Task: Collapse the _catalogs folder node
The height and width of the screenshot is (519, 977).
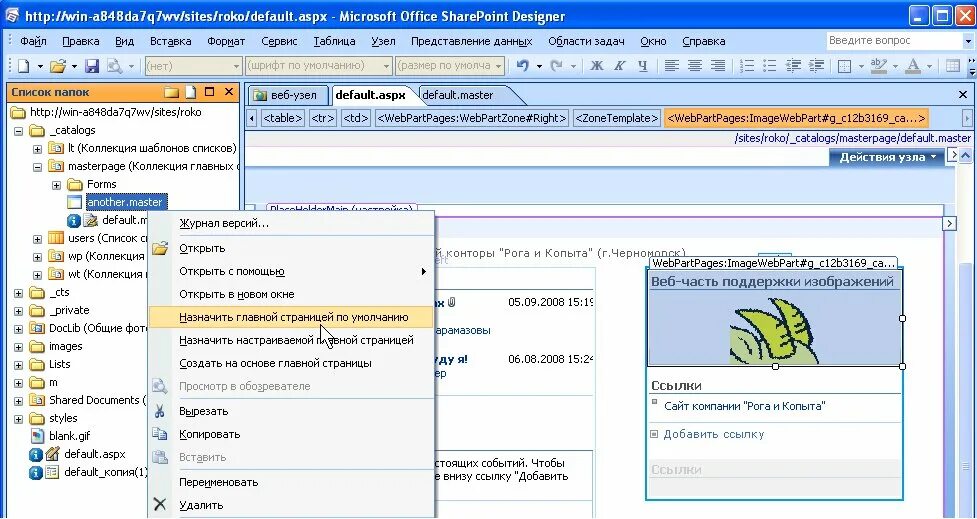Action: (18, 131)
